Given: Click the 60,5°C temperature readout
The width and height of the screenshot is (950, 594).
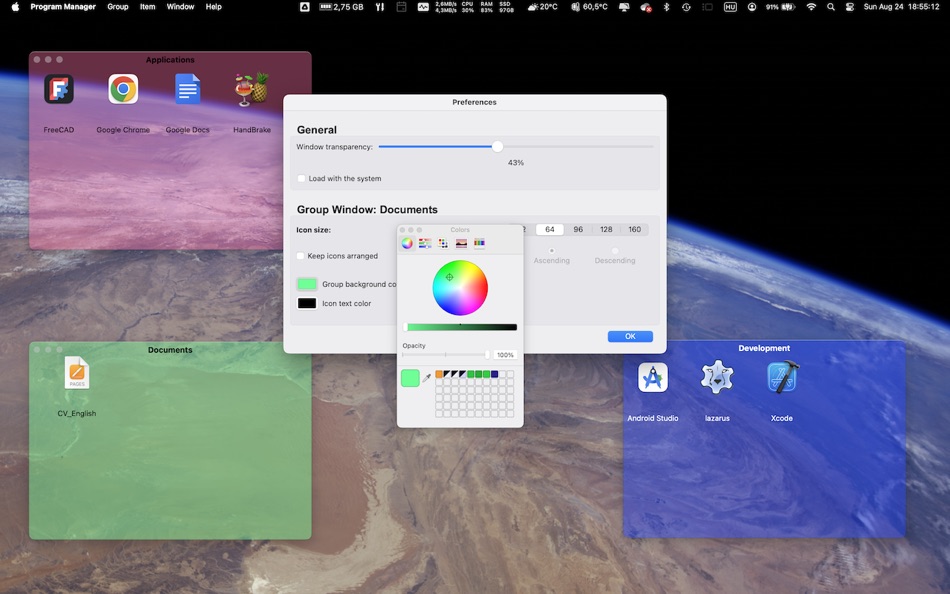Looking at the screenshot, I should pyautogui.click(x=590, y=7).
